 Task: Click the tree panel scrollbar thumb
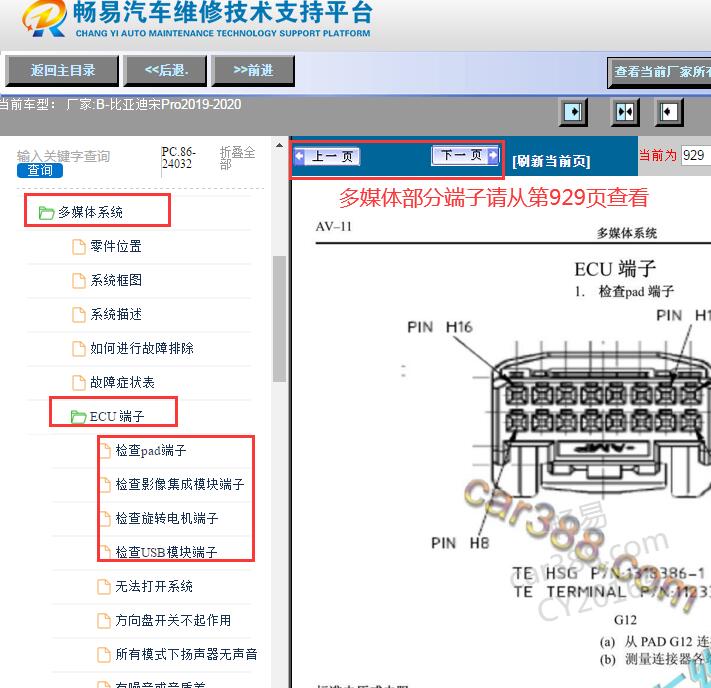[x=279, y=320]
